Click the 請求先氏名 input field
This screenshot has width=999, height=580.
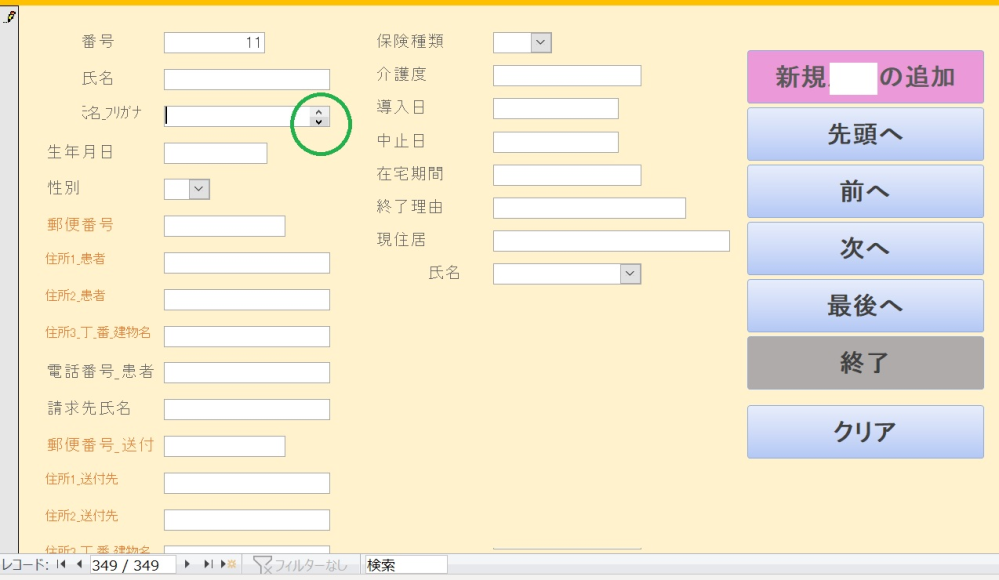tap(247, 410)
